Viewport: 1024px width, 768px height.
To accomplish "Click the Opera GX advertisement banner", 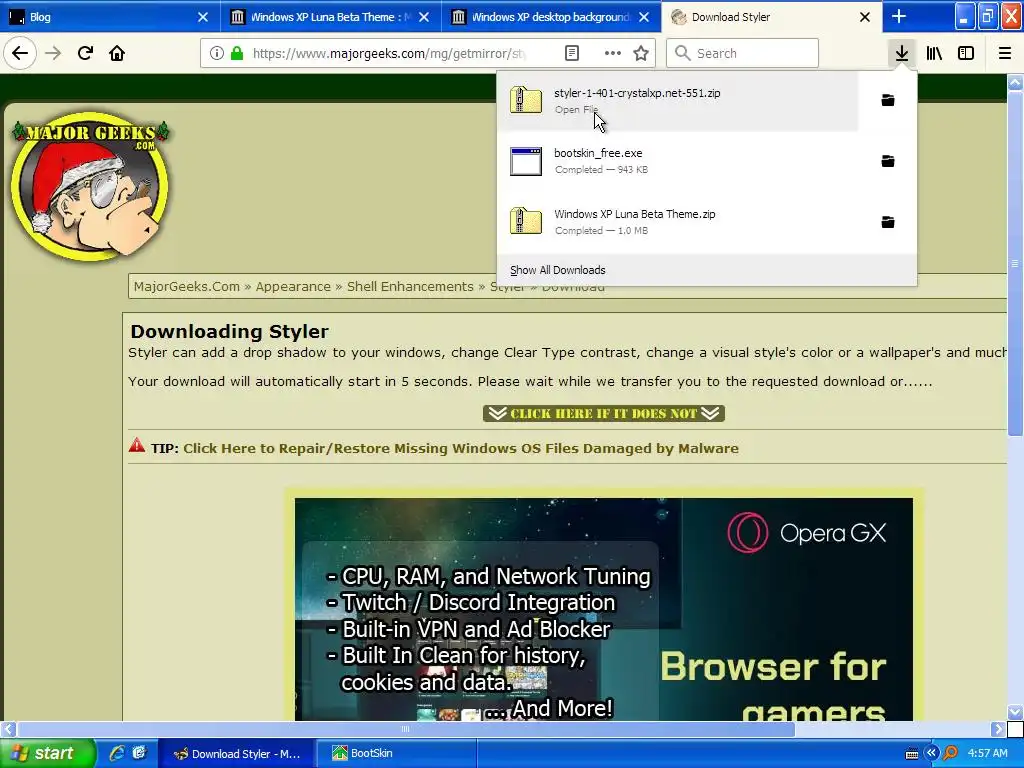I will [x=604, y=609].
